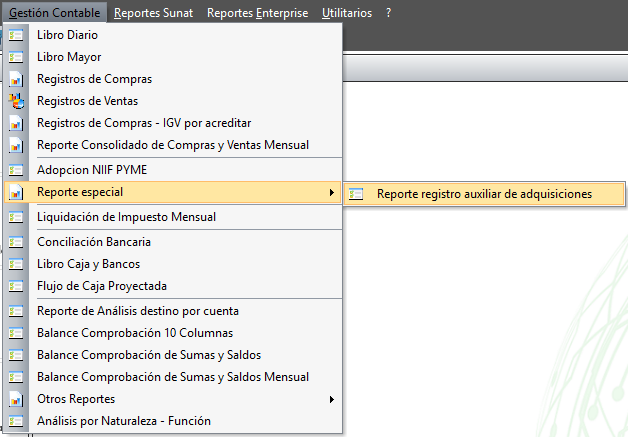The image size is (628, 437).
Task: Click the Libro Caja y Bancos icon
Action: pyautogui.click(x=16, y=264)
